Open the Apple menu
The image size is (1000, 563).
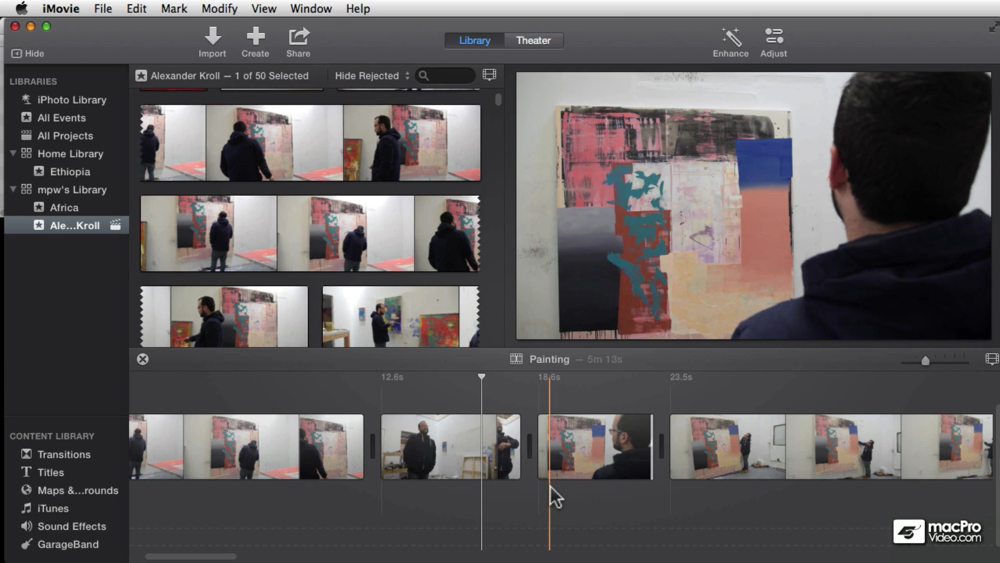pos(22,8)
